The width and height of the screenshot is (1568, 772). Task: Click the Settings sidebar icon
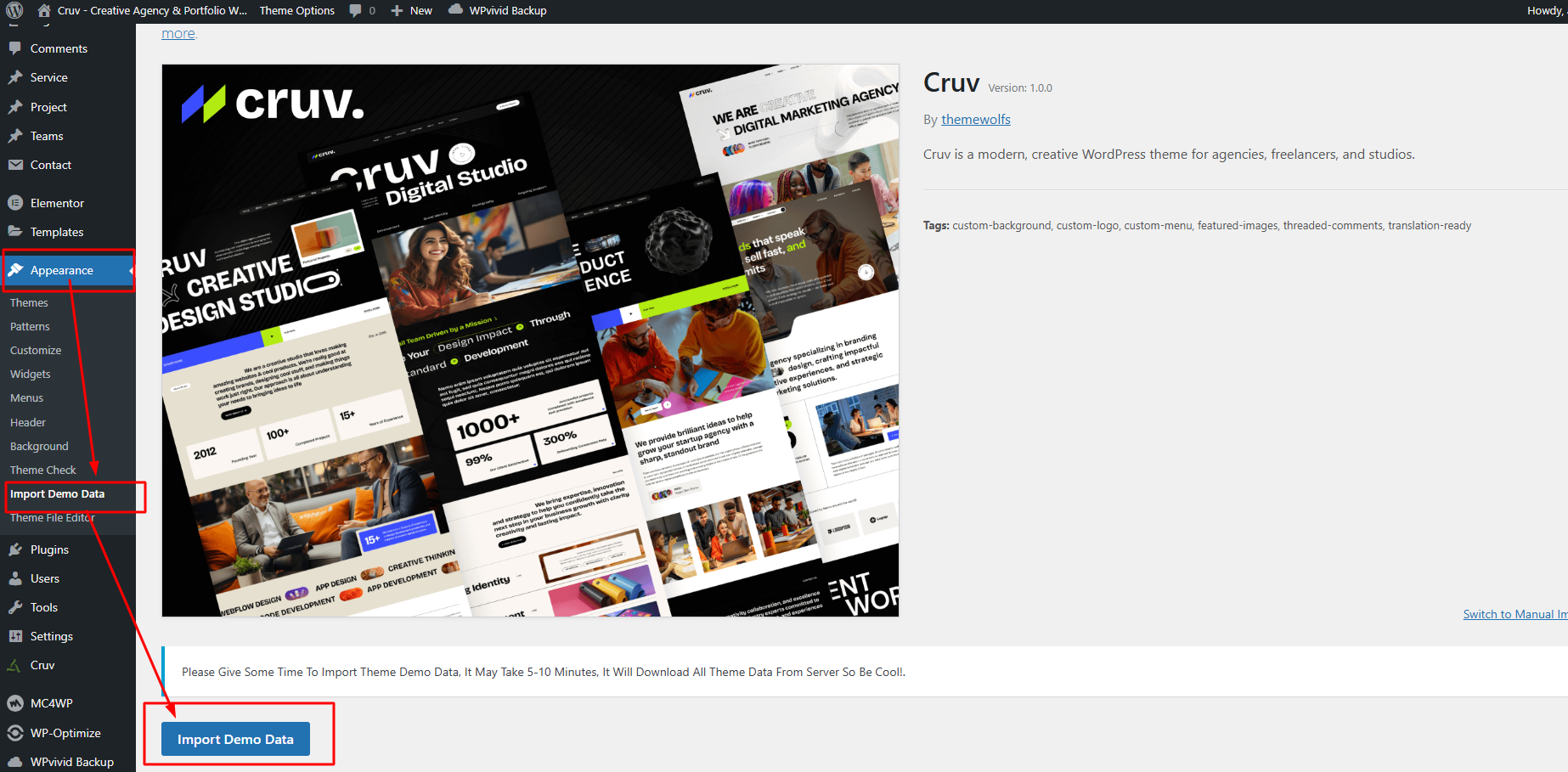pyautogui.click(x=15, y=636)
